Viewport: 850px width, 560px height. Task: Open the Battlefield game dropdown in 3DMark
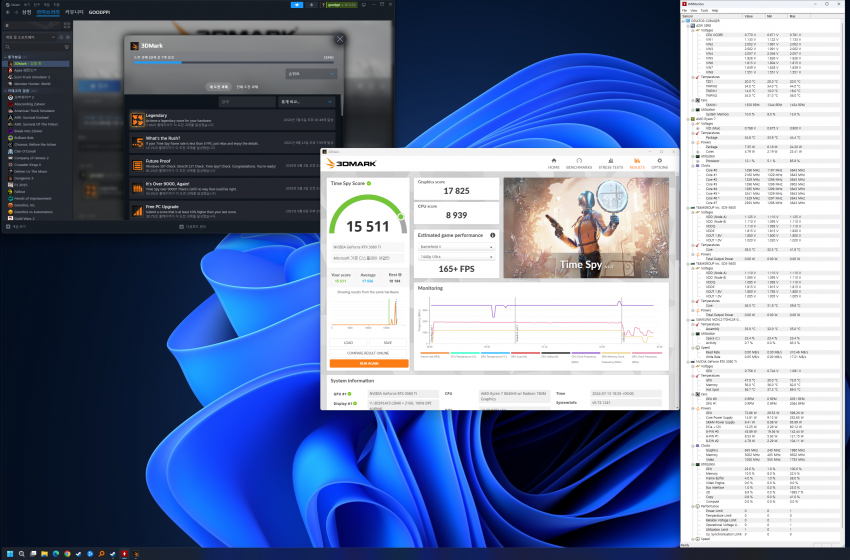tap(456, 247)
